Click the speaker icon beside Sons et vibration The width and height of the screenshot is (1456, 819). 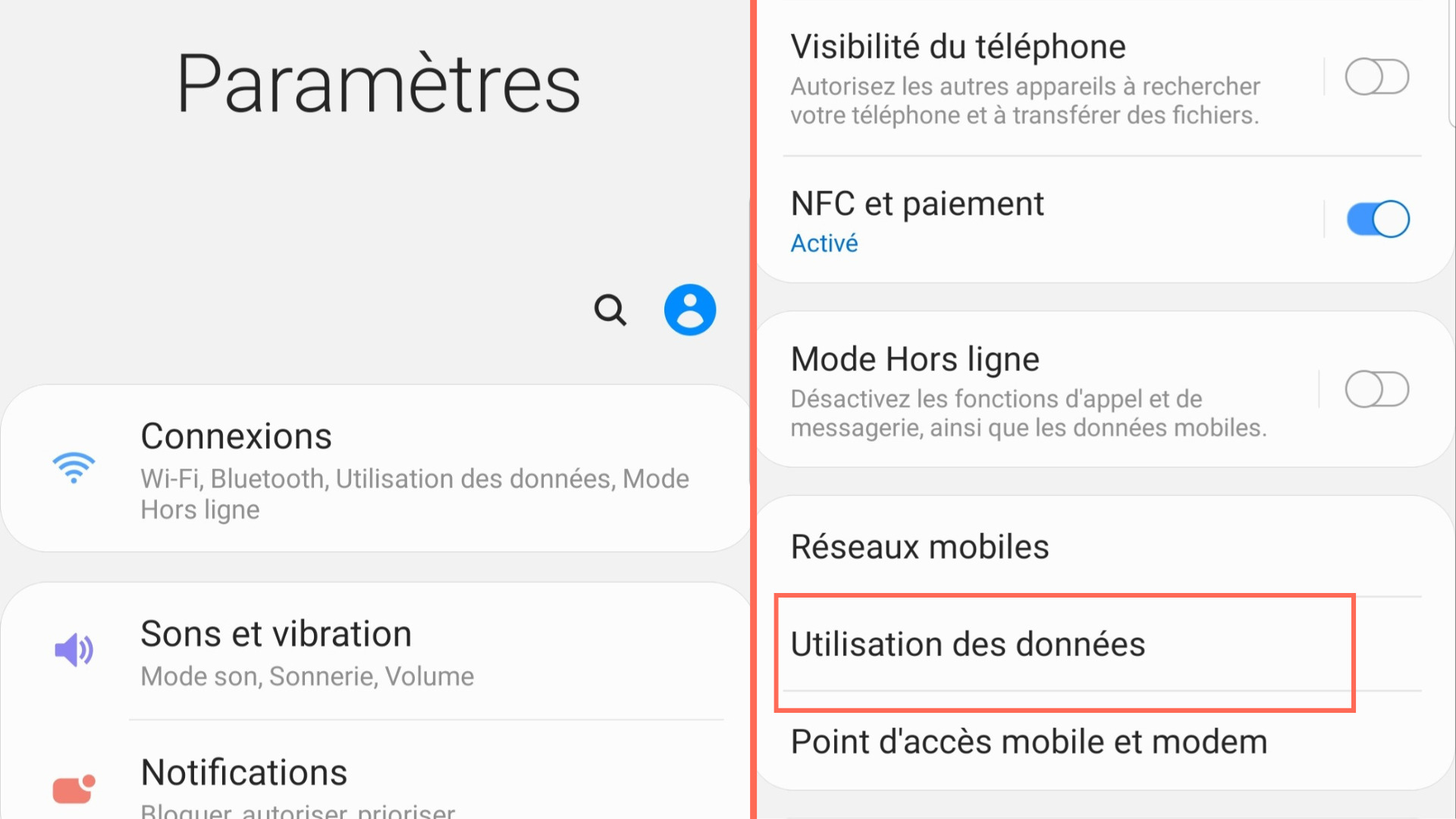click(74, 651)
